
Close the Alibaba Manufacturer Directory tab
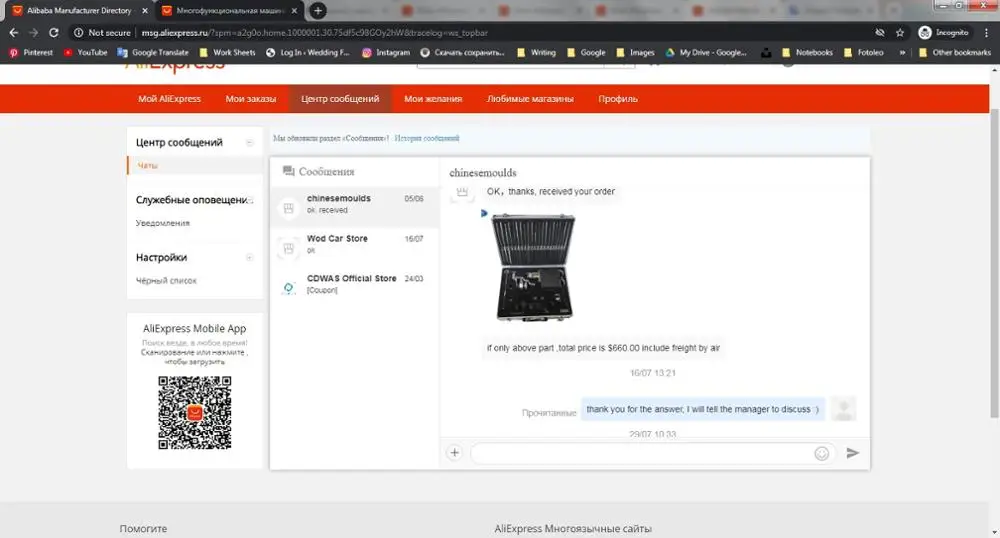(x=145, y=11)
